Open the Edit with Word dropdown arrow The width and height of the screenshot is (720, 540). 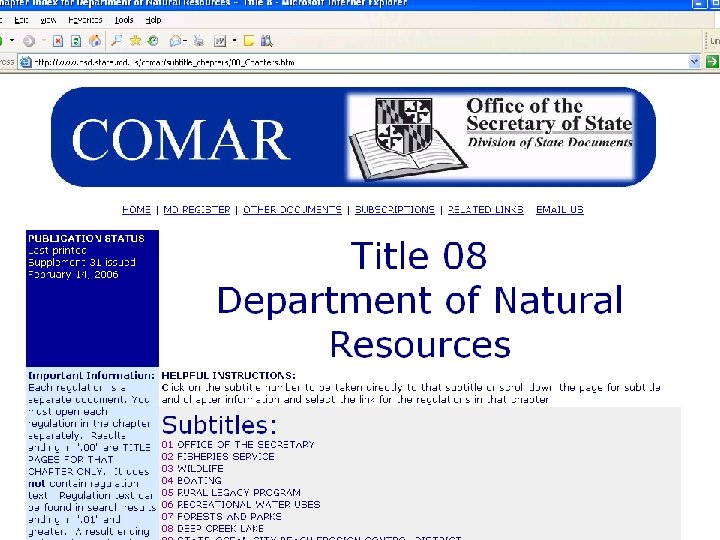coord(234,40)
